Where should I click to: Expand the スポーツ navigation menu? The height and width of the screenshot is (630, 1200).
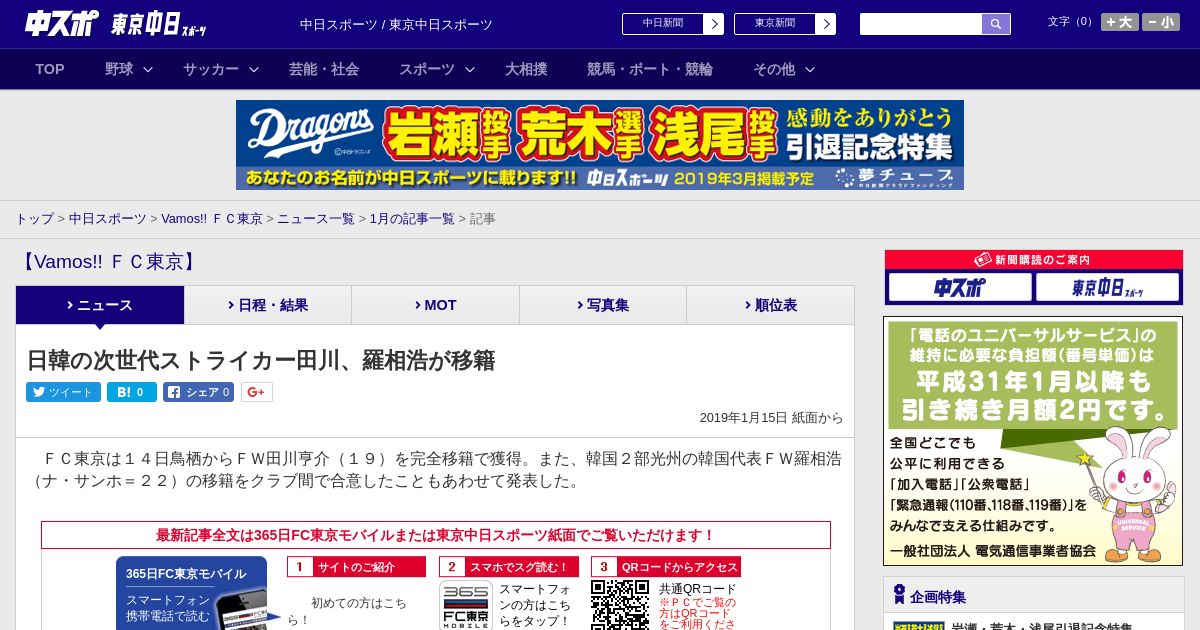(x=437, y=69)
